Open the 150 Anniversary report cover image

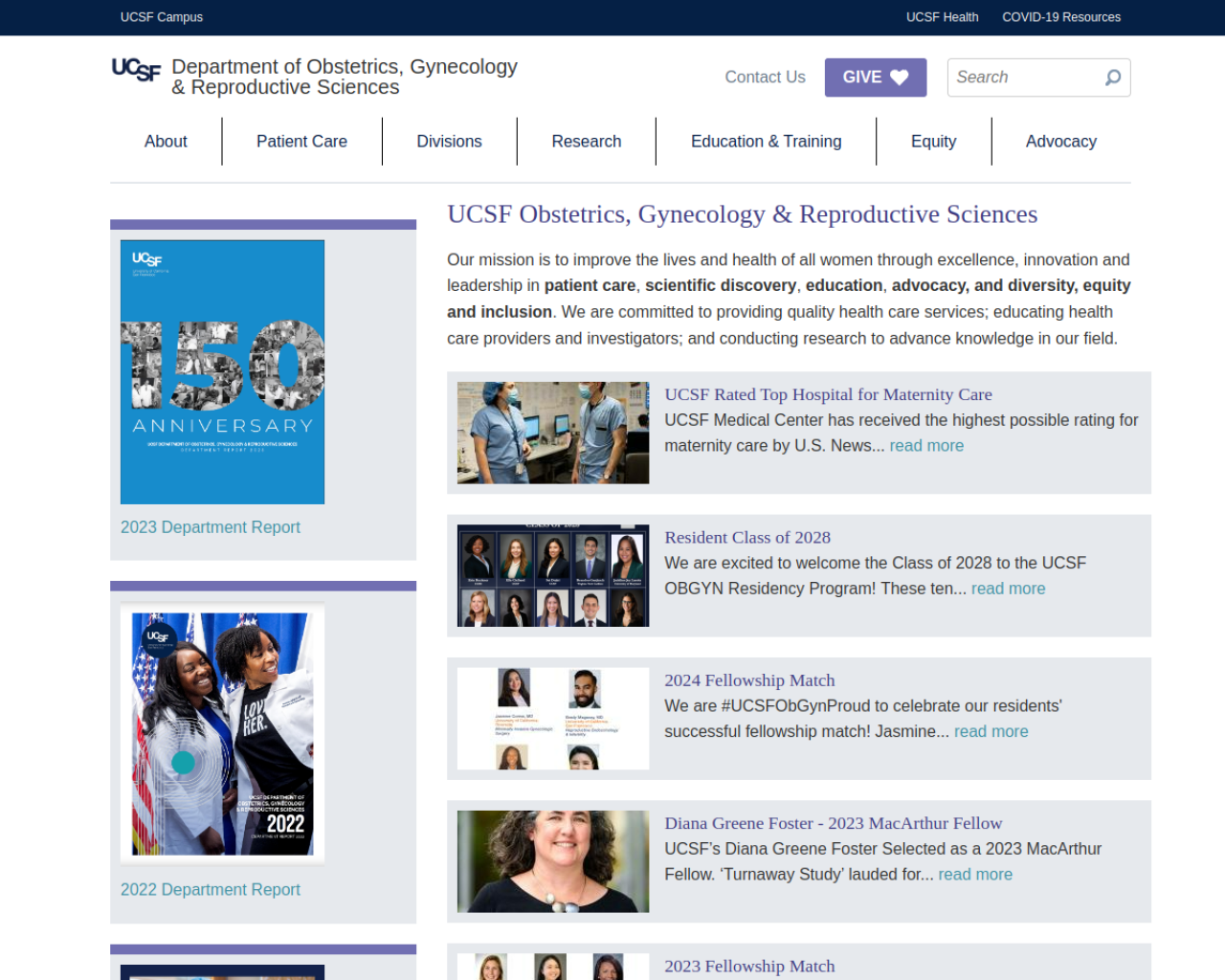[x=222, y=372]
